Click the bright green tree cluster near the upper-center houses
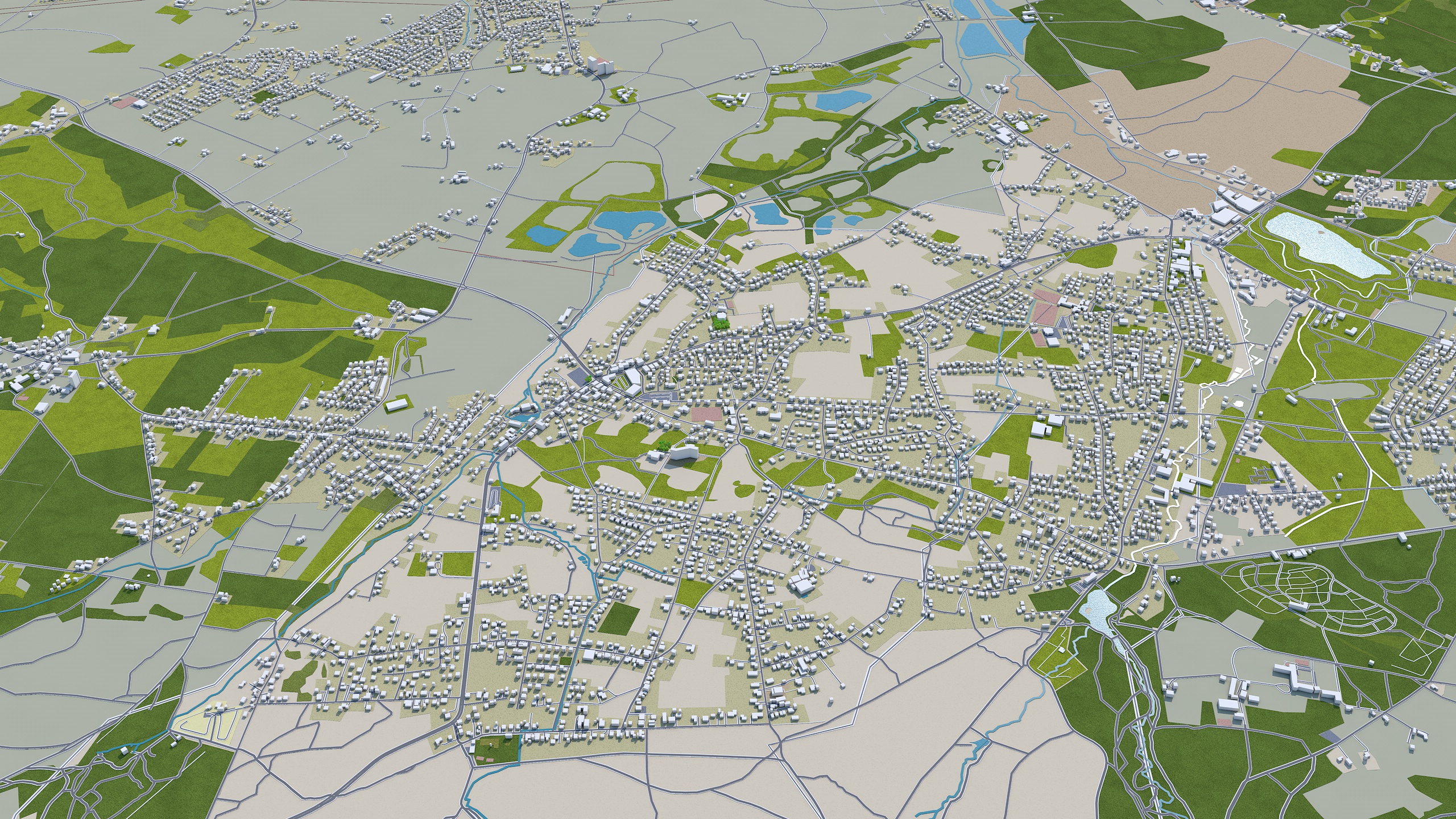The width and height of the screenshot is (1456, 819). [721, 323]
